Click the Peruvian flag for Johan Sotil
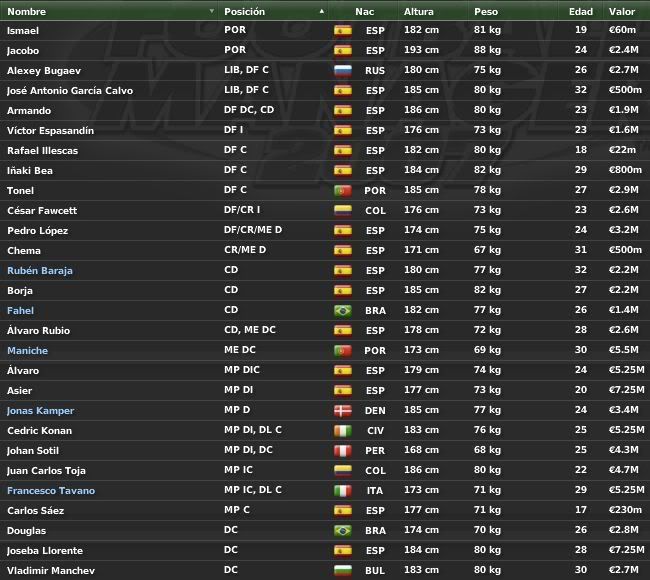This screenshot has height=580, width=650. coord(343,450)
